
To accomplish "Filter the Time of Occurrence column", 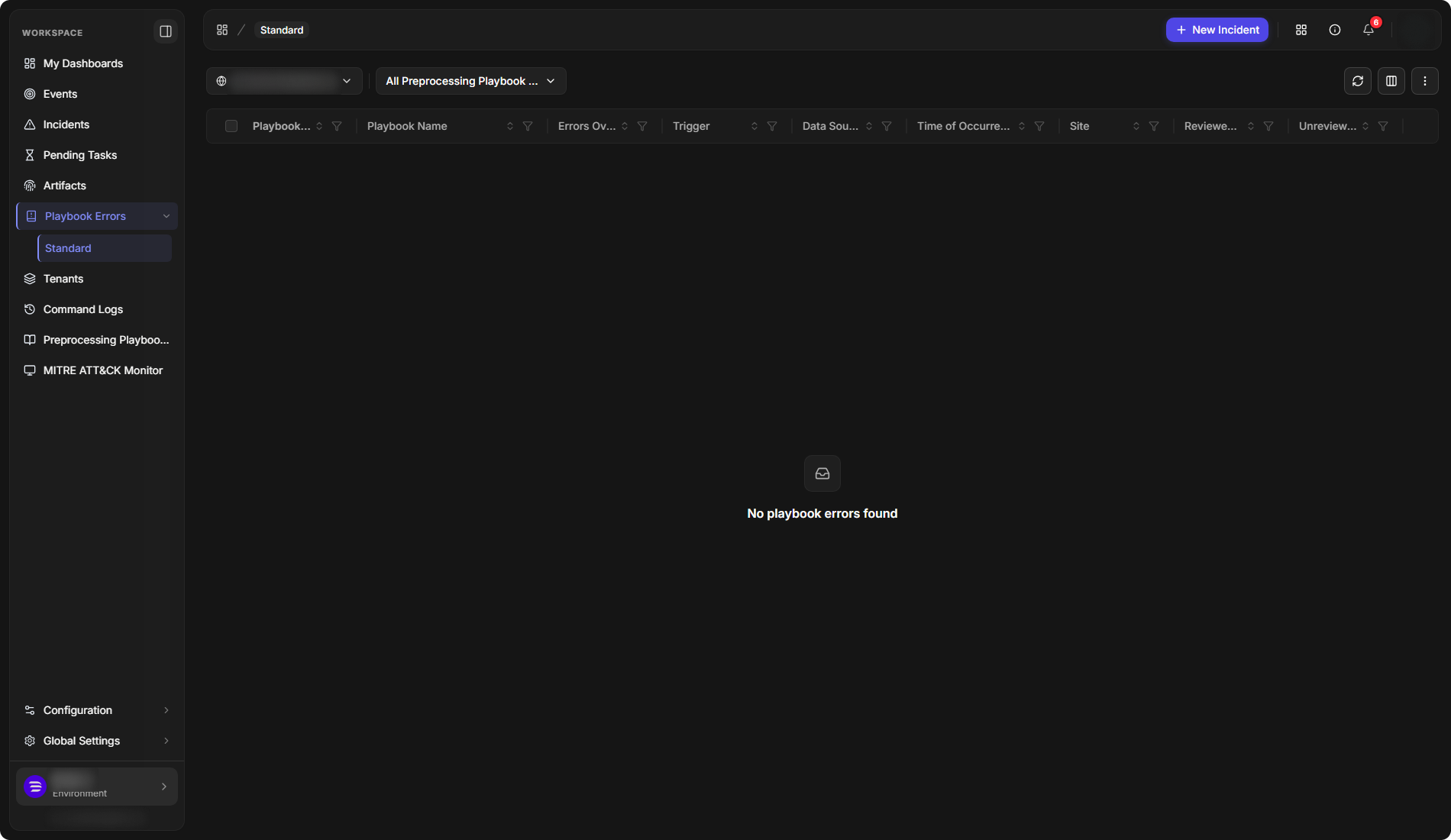I will click(1039, 126).
